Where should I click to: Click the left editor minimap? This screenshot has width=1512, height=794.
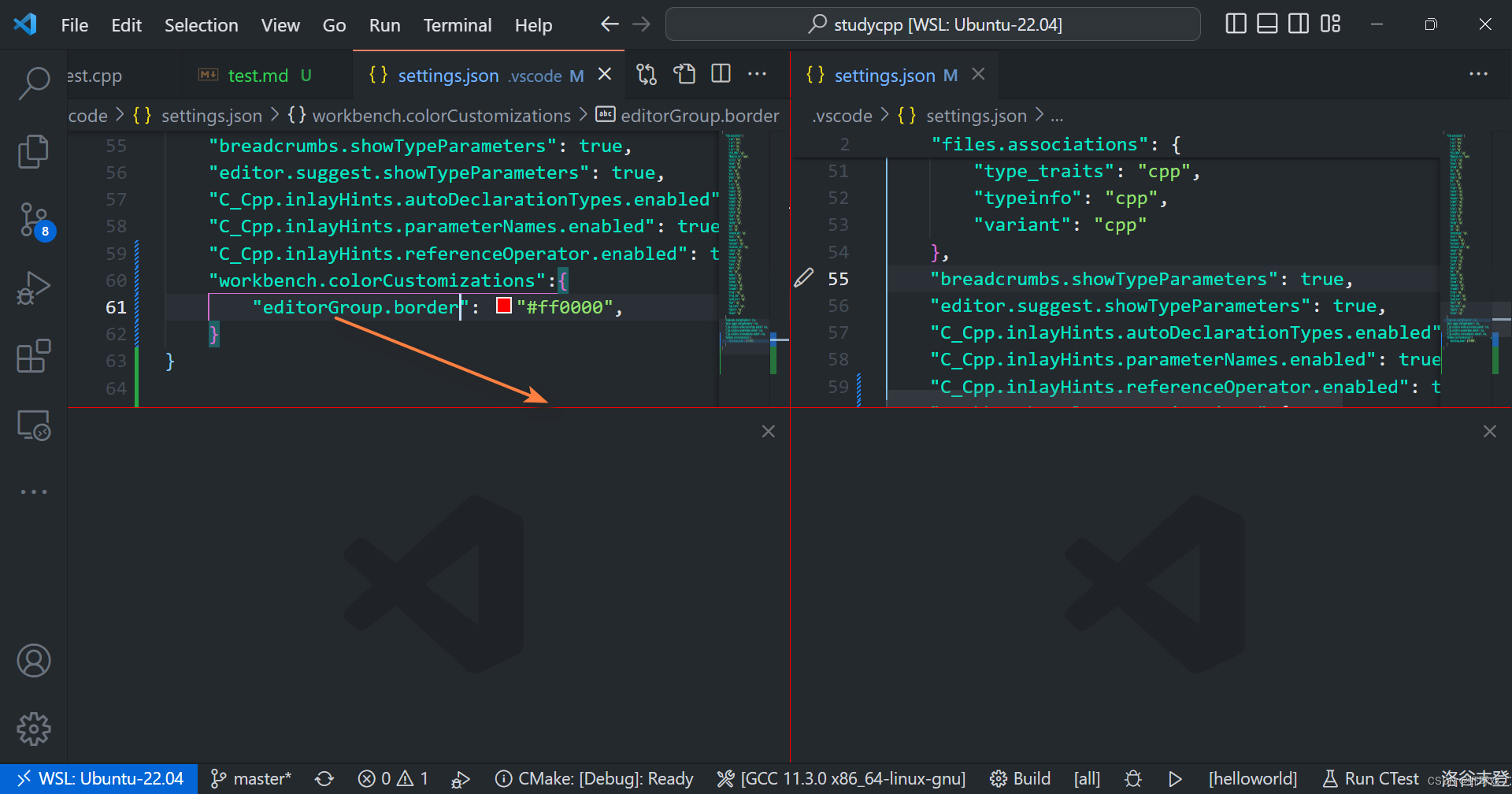pos(744,268)
